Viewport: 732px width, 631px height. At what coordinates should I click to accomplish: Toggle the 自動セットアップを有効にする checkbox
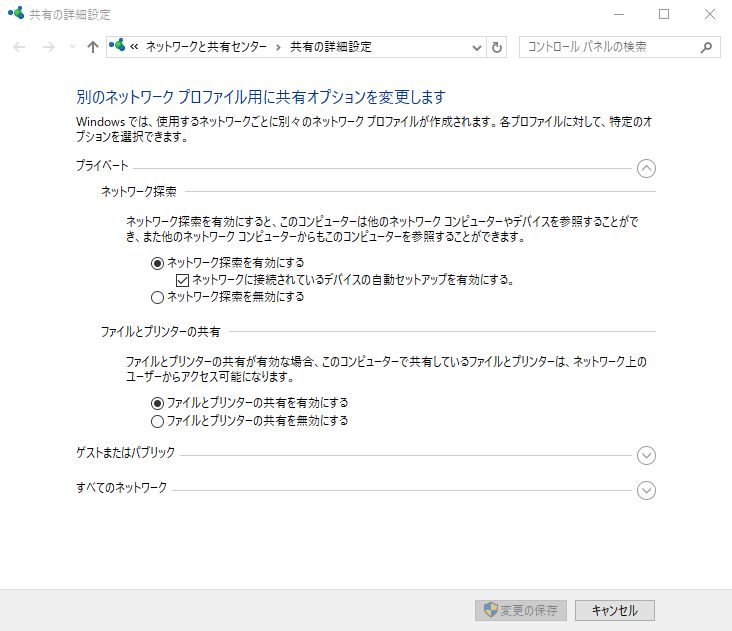coord(182,280)
